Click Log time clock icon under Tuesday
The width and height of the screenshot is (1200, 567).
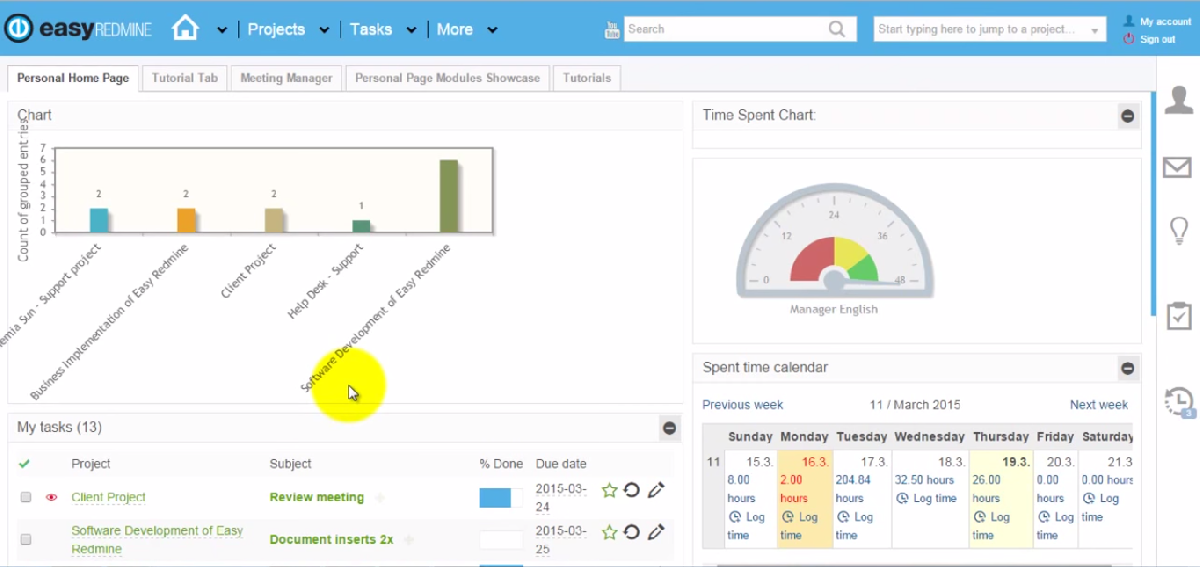843,517
